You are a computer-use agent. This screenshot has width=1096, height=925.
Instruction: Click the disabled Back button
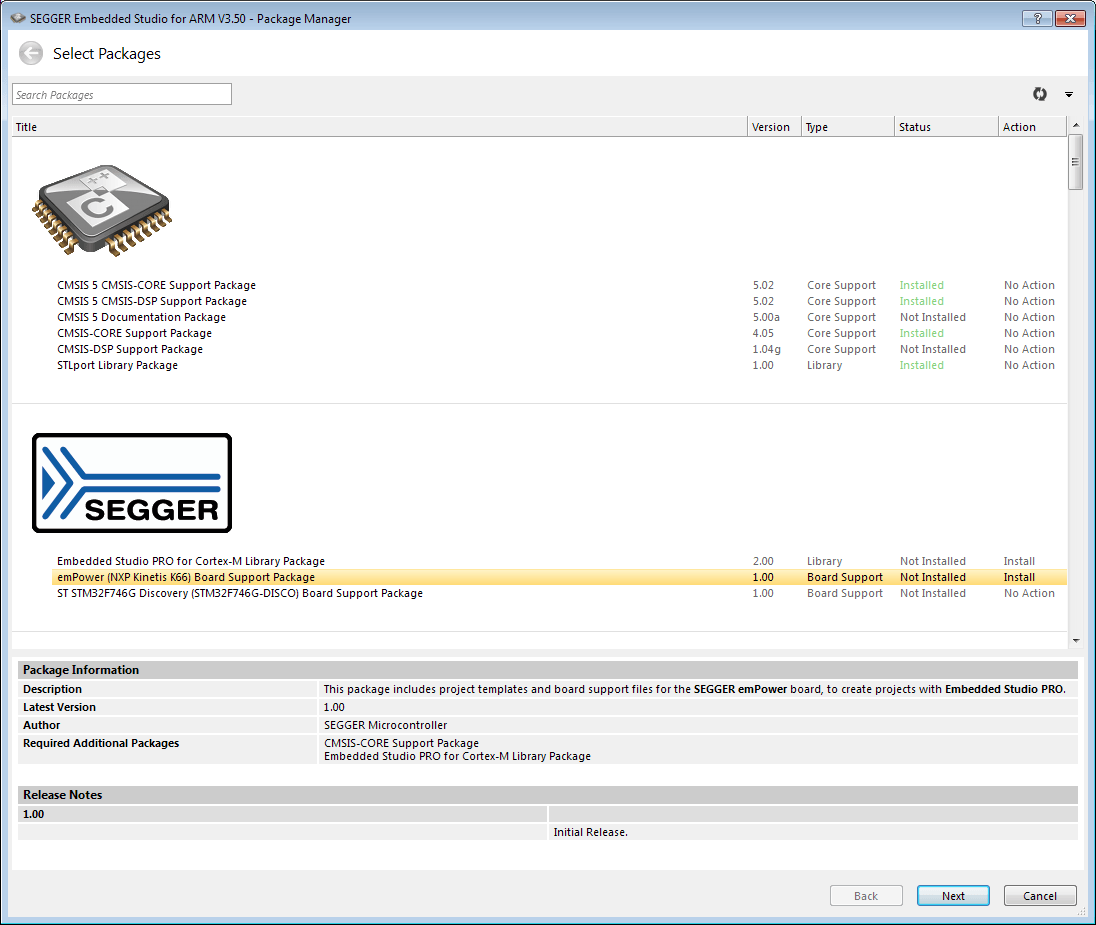(x=866, y=896)
